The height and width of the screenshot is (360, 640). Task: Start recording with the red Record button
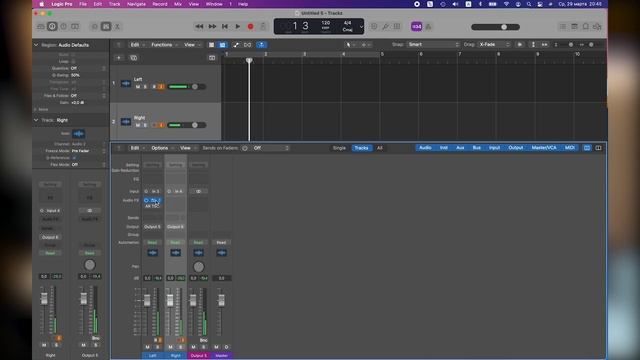(x=250, y=27)
